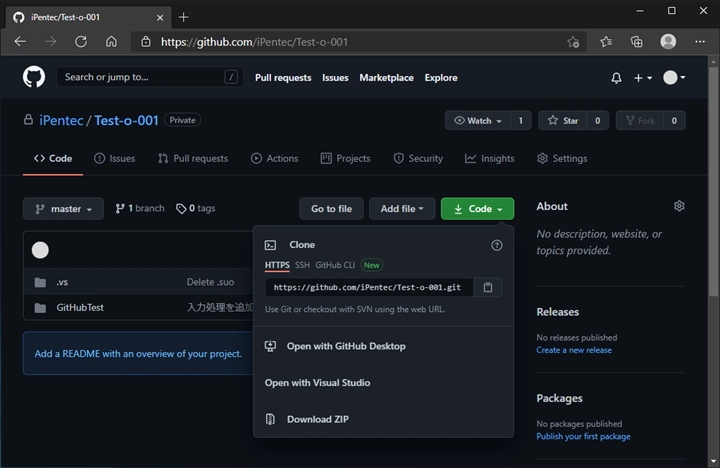Click Issues in top navigation

click(335, 78)
